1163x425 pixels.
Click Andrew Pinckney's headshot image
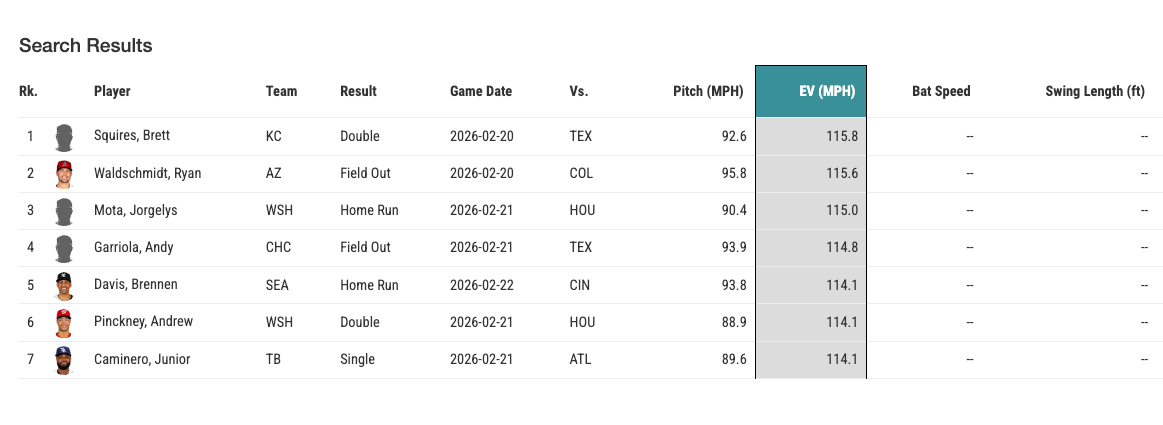click(65, 322)
